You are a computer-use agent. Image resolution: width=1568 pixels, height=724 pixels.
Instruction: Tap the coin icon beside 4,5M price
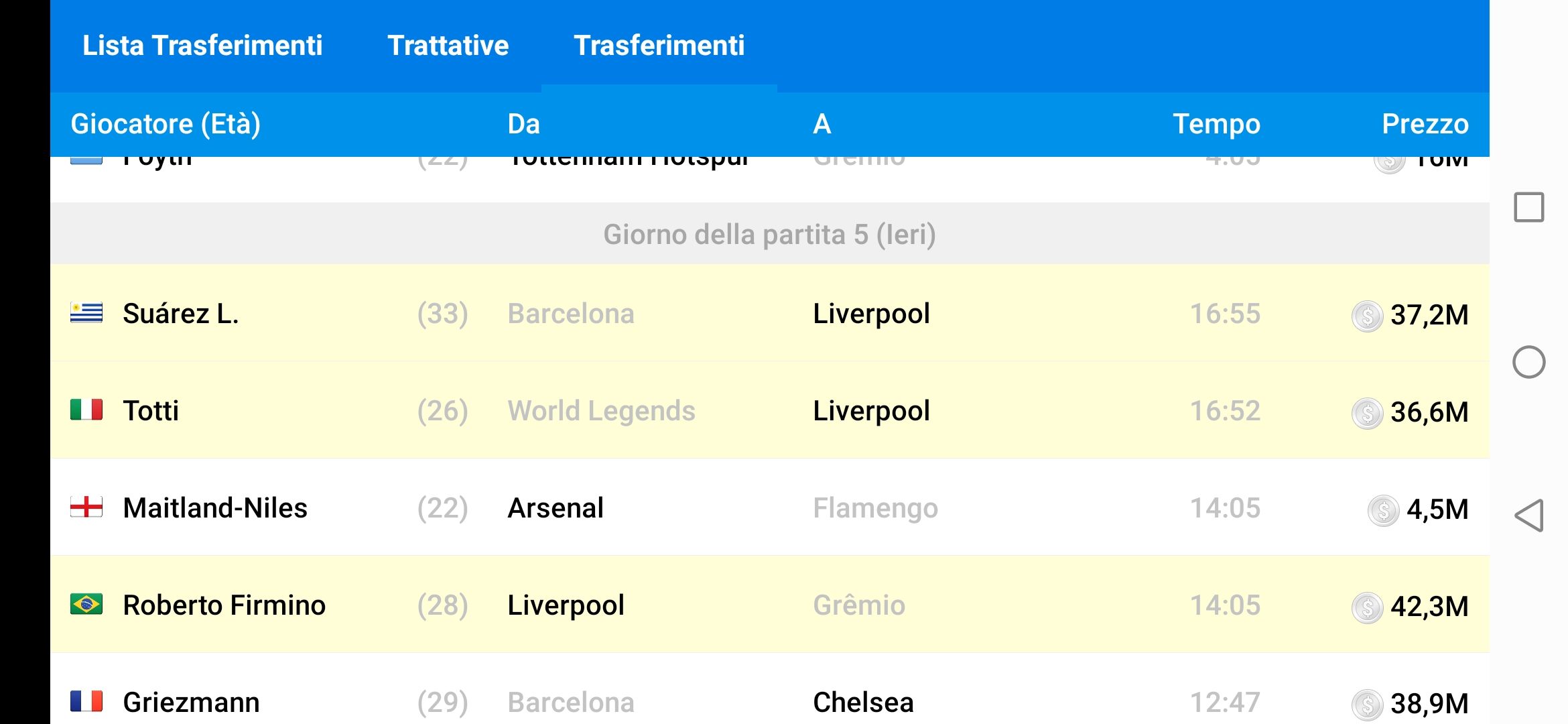[x=1383, y=510]
